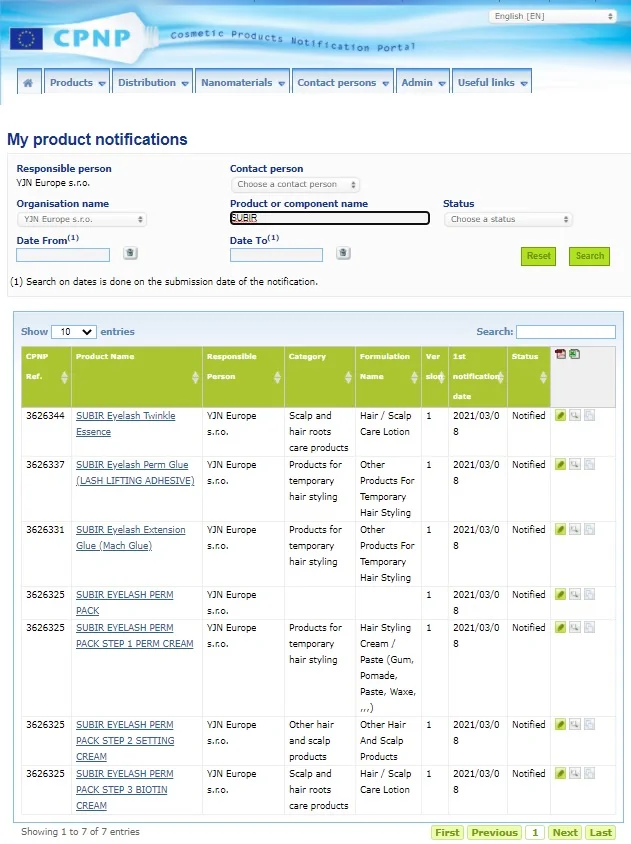Screen dimensions: 631x844
Task: View SUBIR Eyelash Perm Glue details icon
Action: (x=575, y=465)
